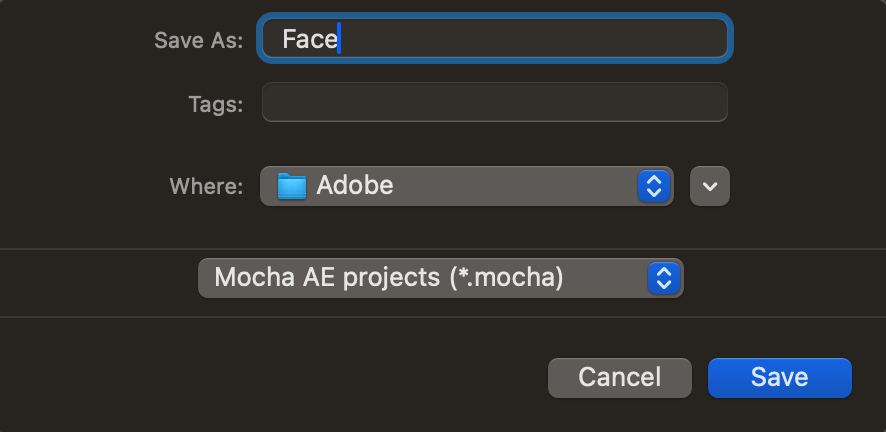Click the Tags: label
886x432 pixels.
coord(215,104)
